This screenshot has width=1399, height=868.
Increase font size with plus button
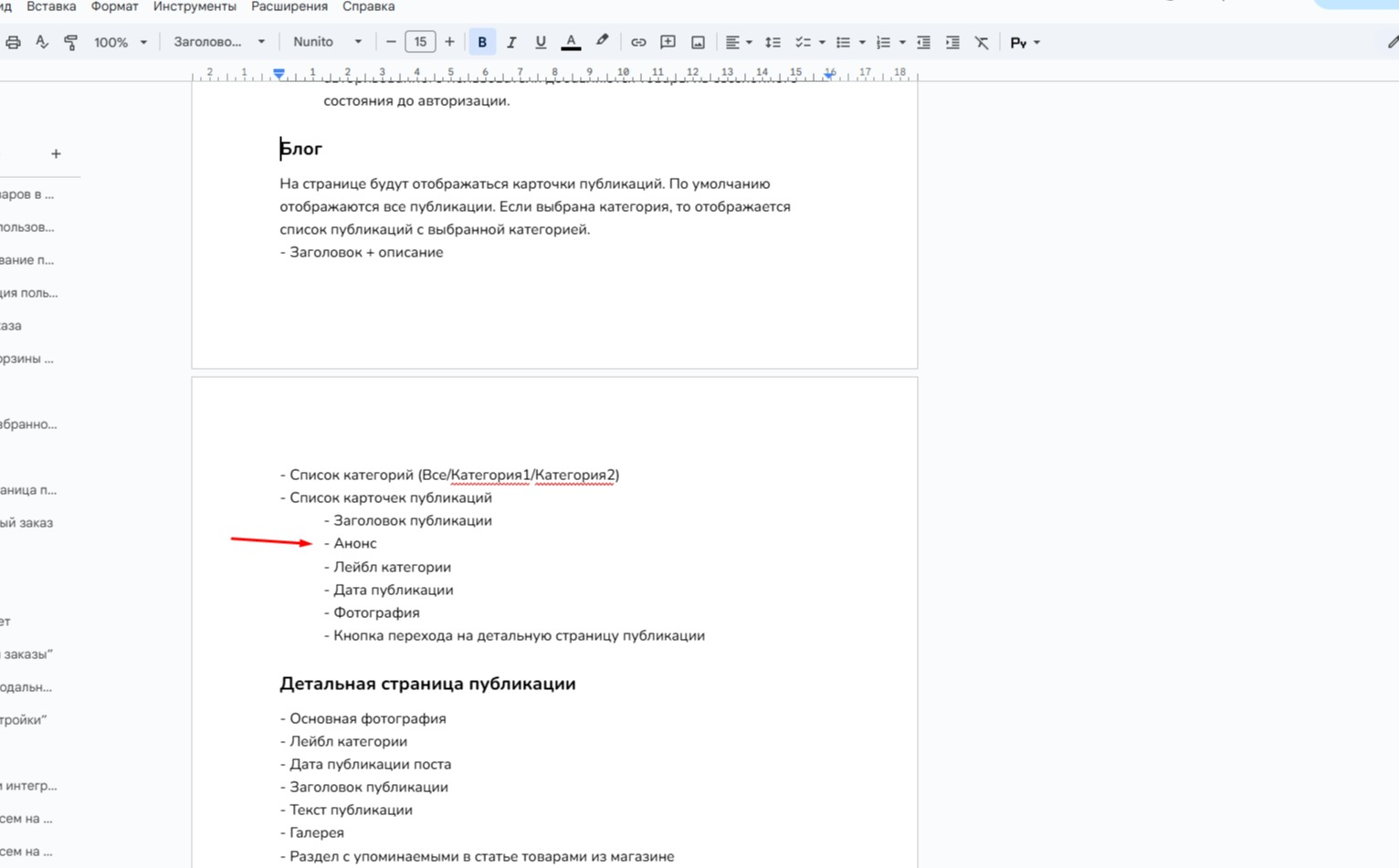(449, 42)
